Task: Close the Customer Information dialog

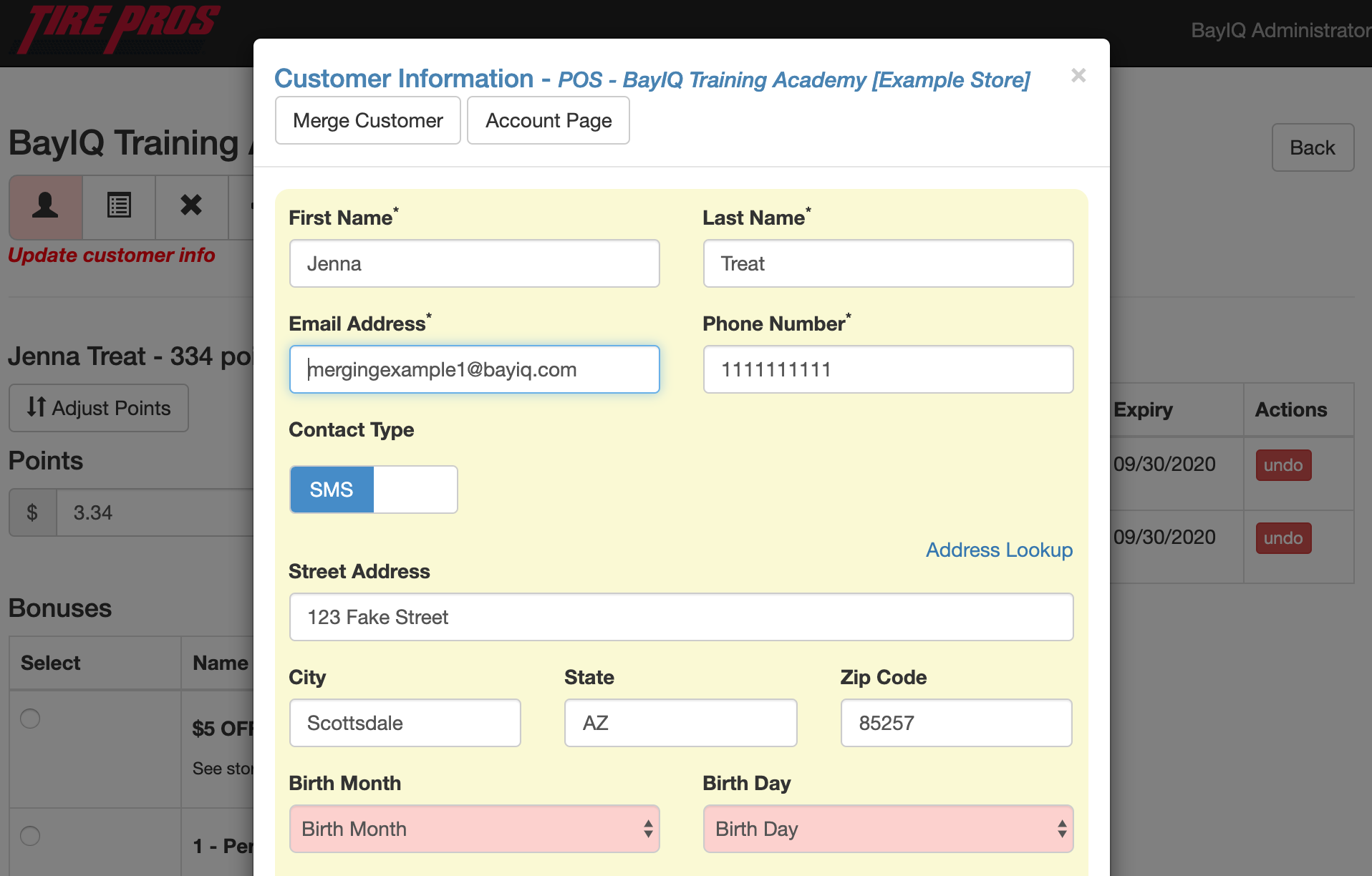Action: (x=1078, y=76)
